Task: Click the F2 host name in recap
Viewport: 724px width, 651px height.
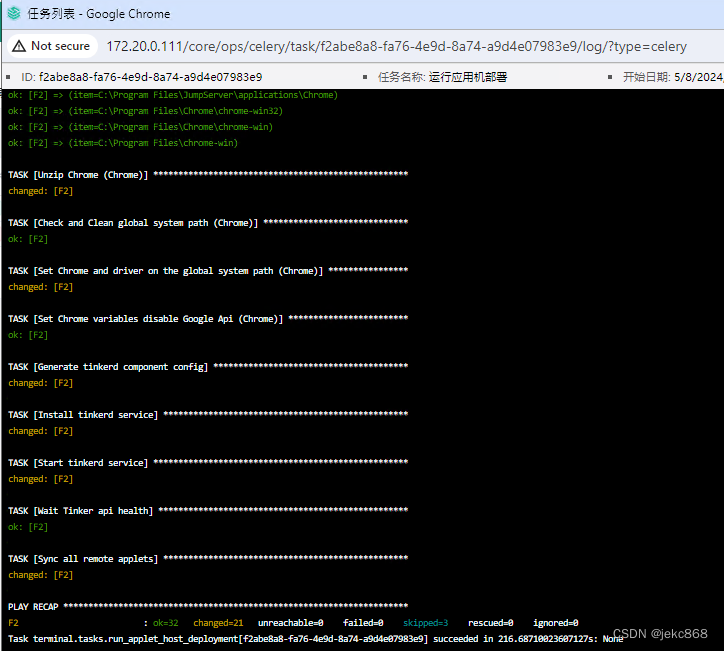Action: pyautogui.click(x=13, y=623)
